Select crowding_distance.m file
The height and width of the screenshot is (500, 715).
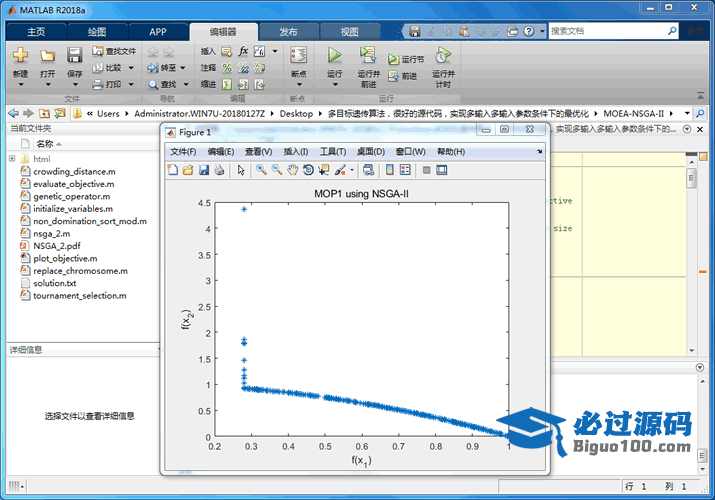click(74, 171)
